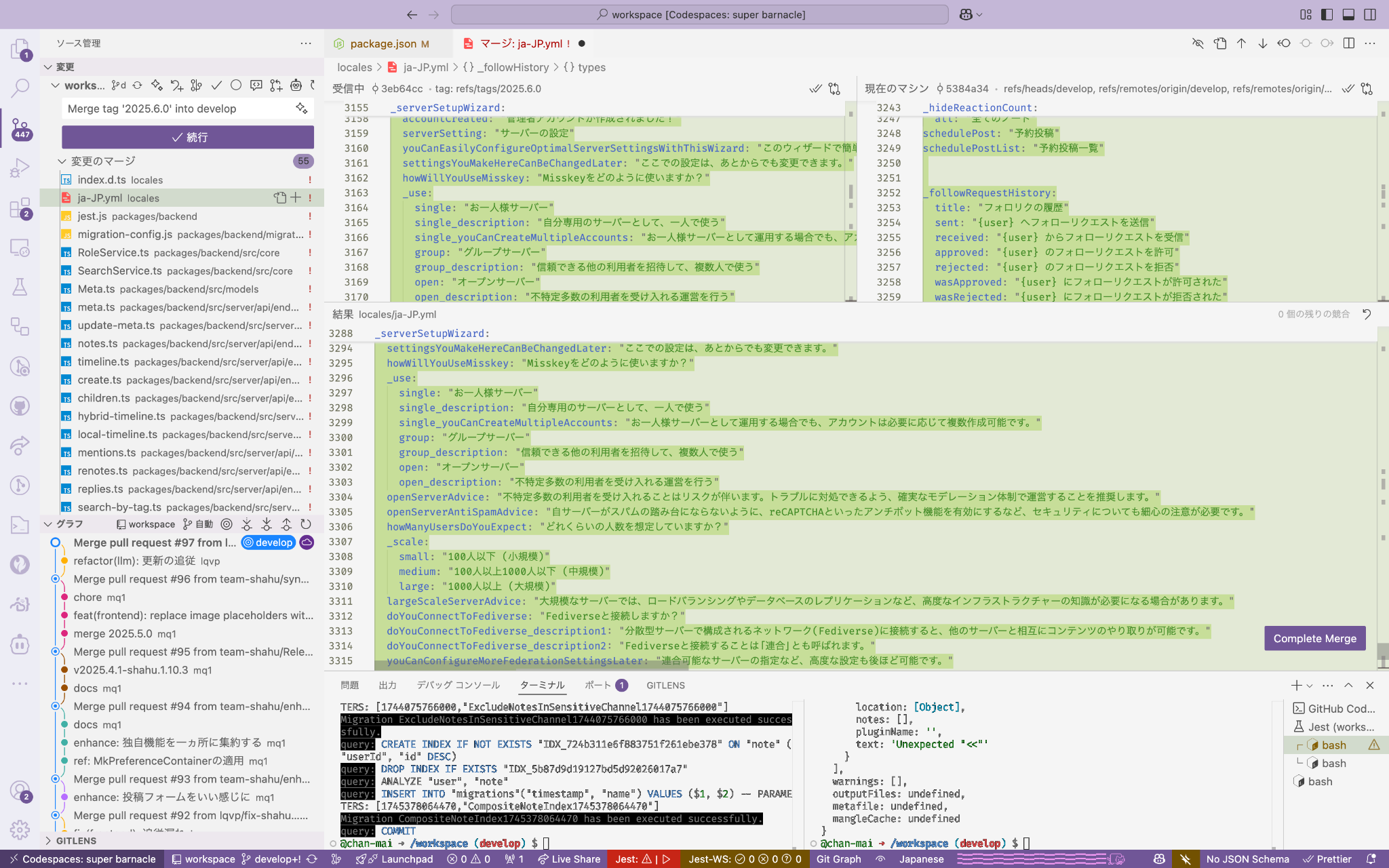The image size is (1389, 868).
Task: Switch to ポート panel tab
Action: click(606, 686)
